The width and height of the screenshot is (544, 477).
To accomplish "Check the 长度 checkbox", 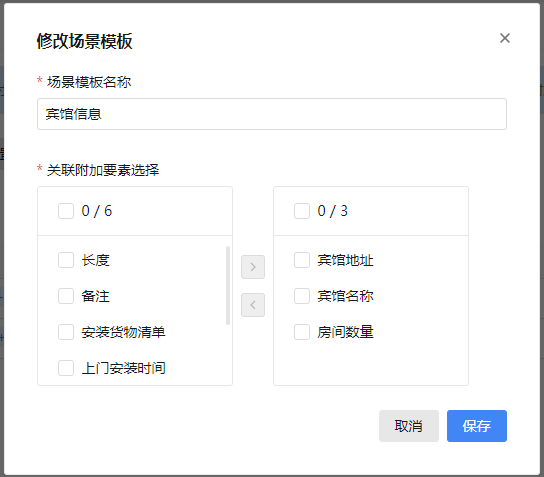I will pyautogui.click(x=66, y=260).
